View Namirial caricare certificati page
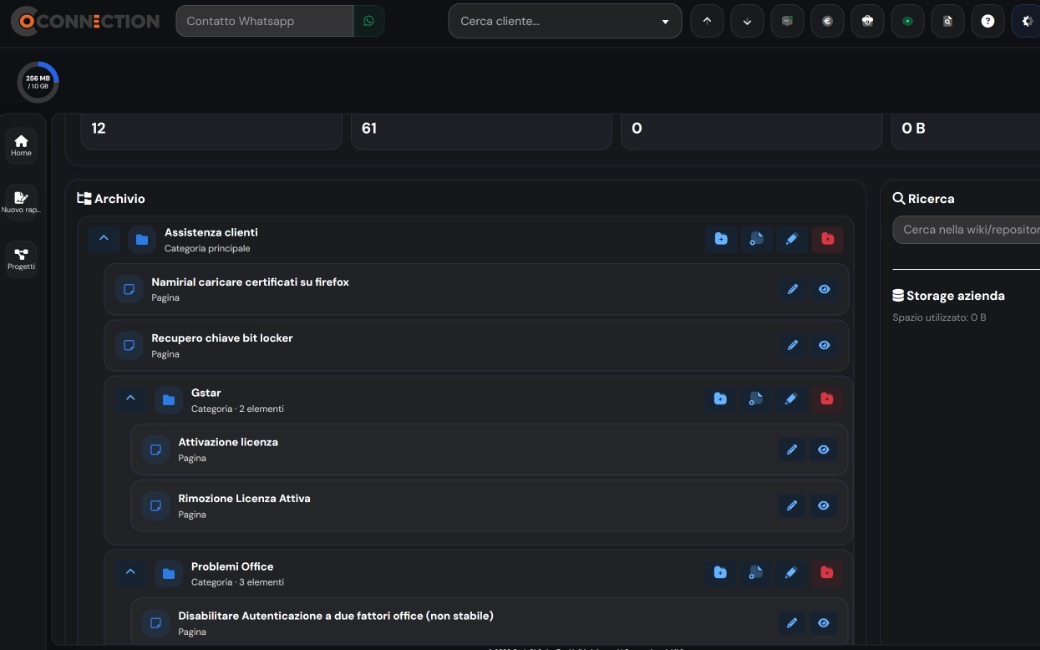The image size is (1040, 650). point(824,289)
